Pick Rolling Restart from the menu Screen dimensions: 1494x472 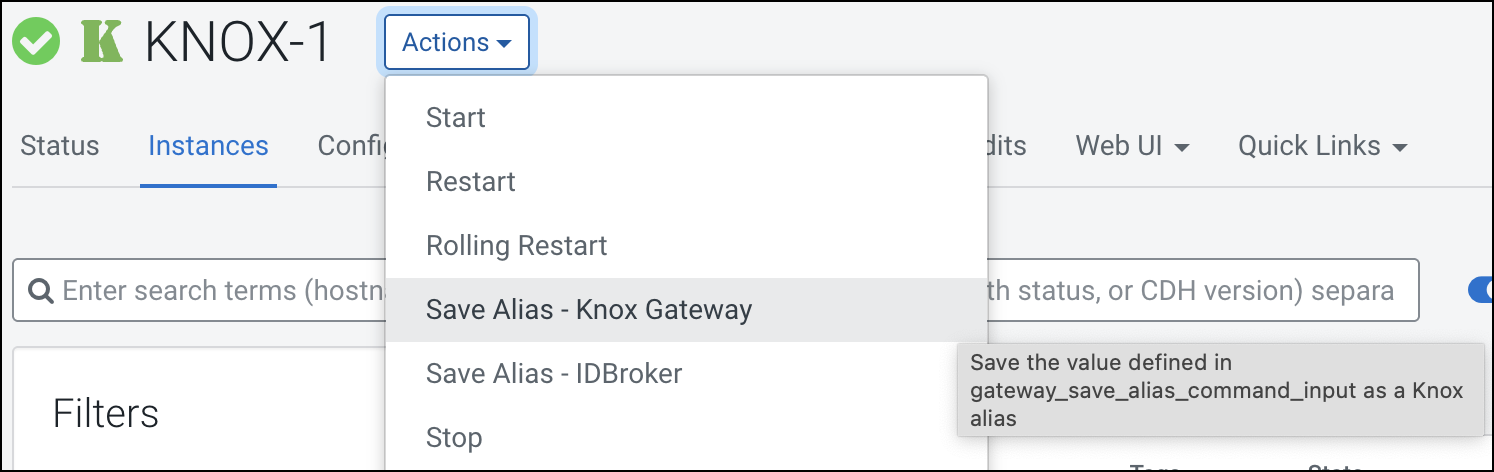coord(517,246)
